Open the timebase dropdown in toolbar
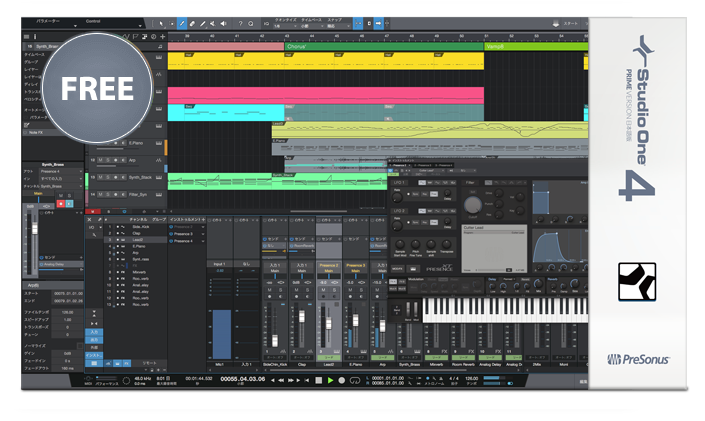 311,27
